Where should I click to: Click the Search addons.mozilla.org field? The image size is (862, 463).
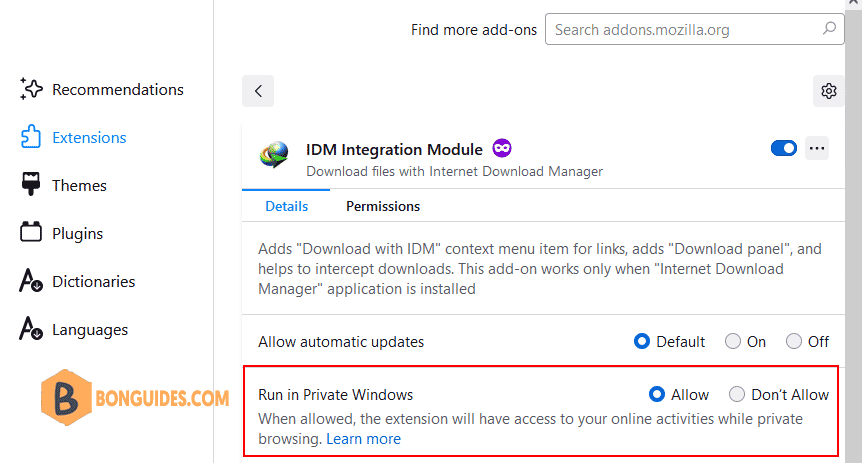point(694,29)
